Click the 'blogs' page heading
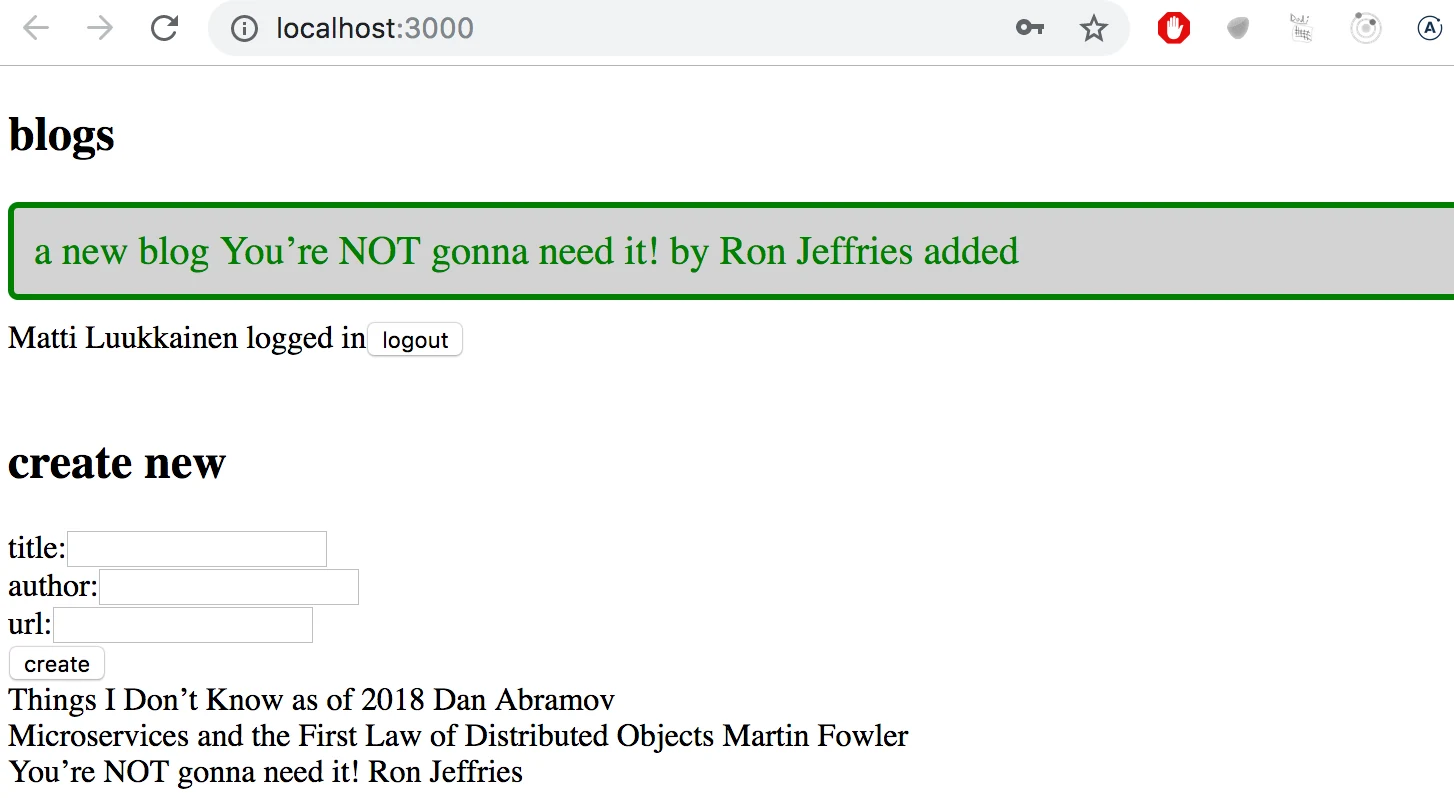 coord(61,135)
